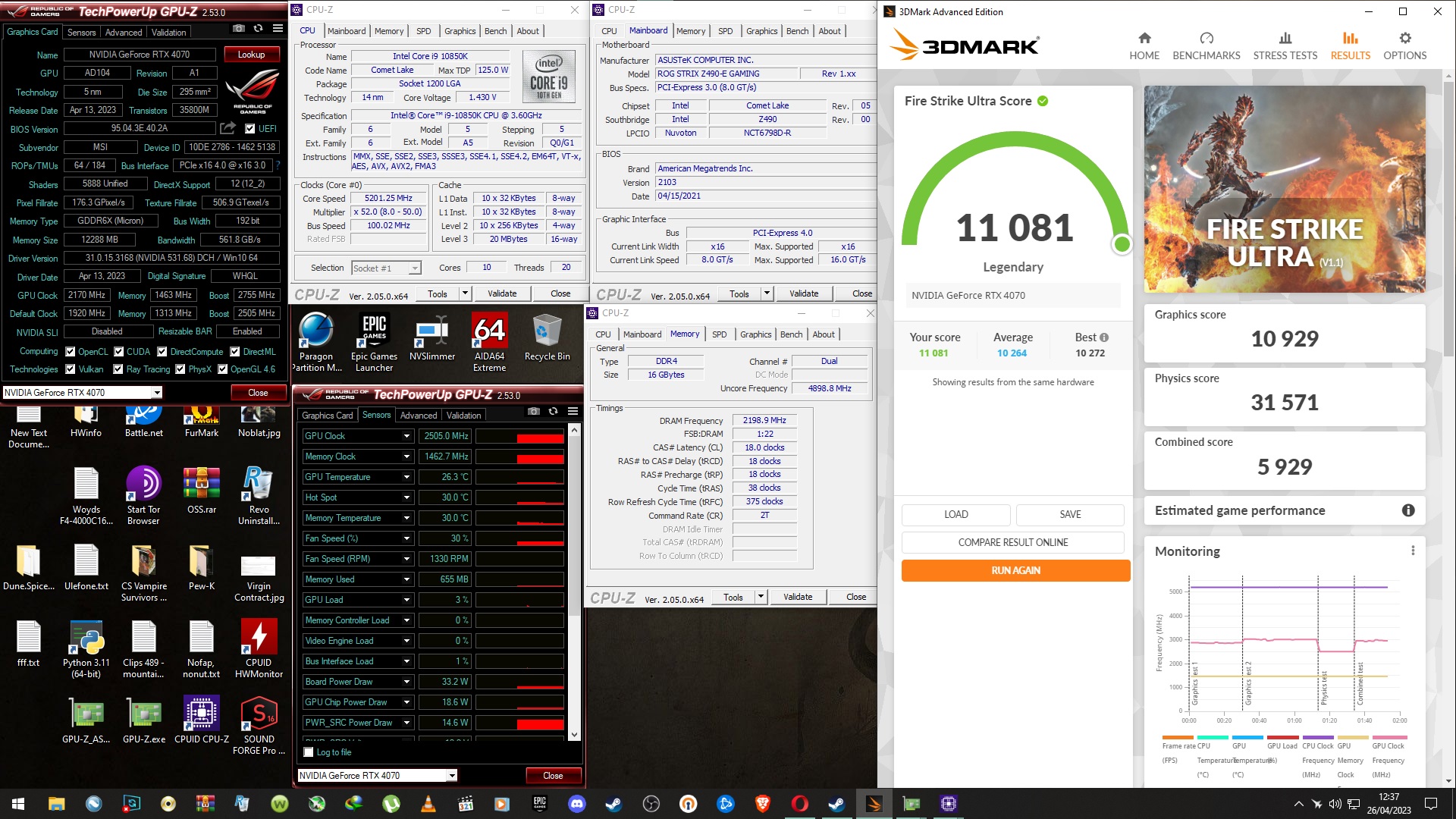The width and height of the screenshot is (1456, 819).
Task: Click the PWR_SRC Power Draw sensor graph bar
Action: (x=520, y=723)
